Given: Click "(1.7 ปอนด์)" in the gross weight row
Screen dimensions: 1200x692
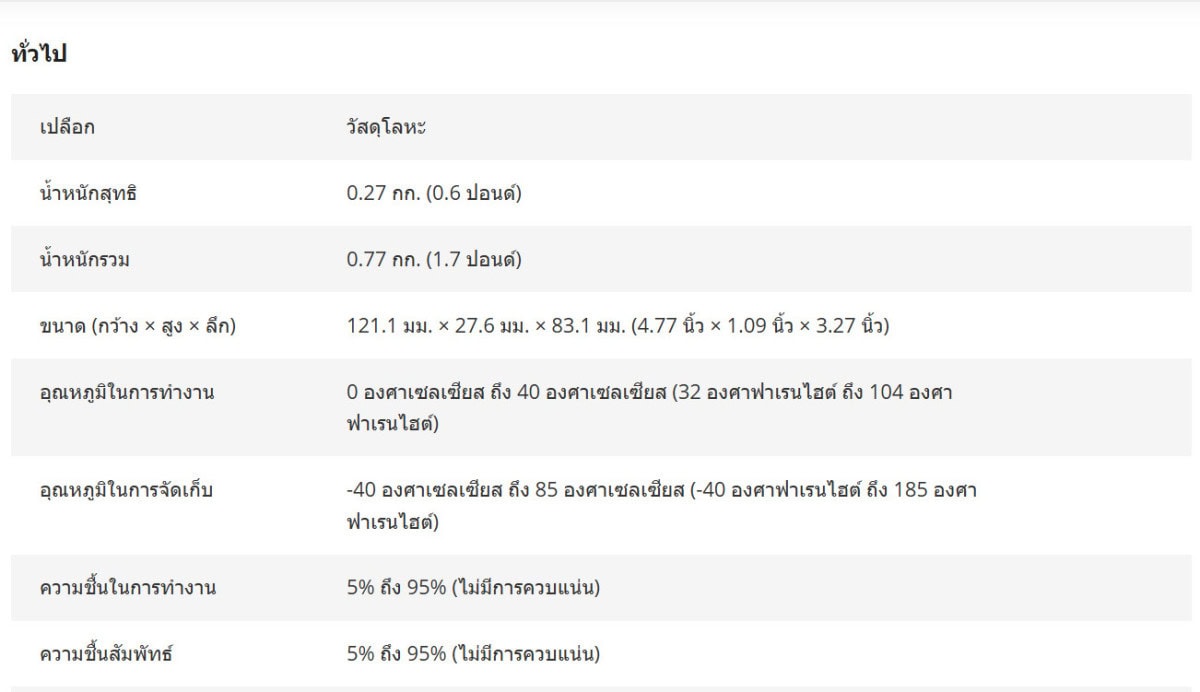Looking at the screenshot, I should click(474, 260).
